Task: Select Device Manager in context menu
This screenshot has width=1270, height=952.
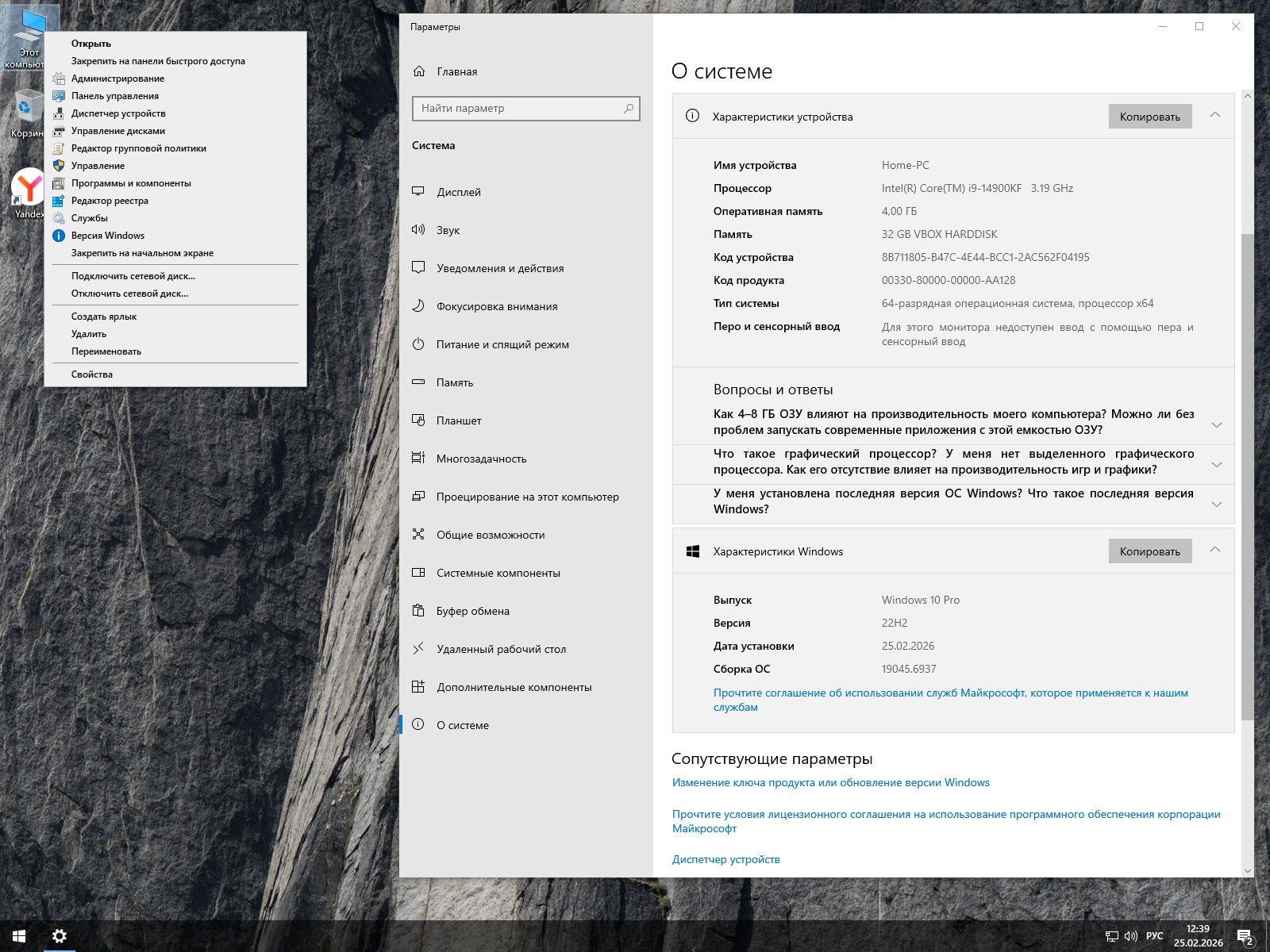Action: coord(118,113)
